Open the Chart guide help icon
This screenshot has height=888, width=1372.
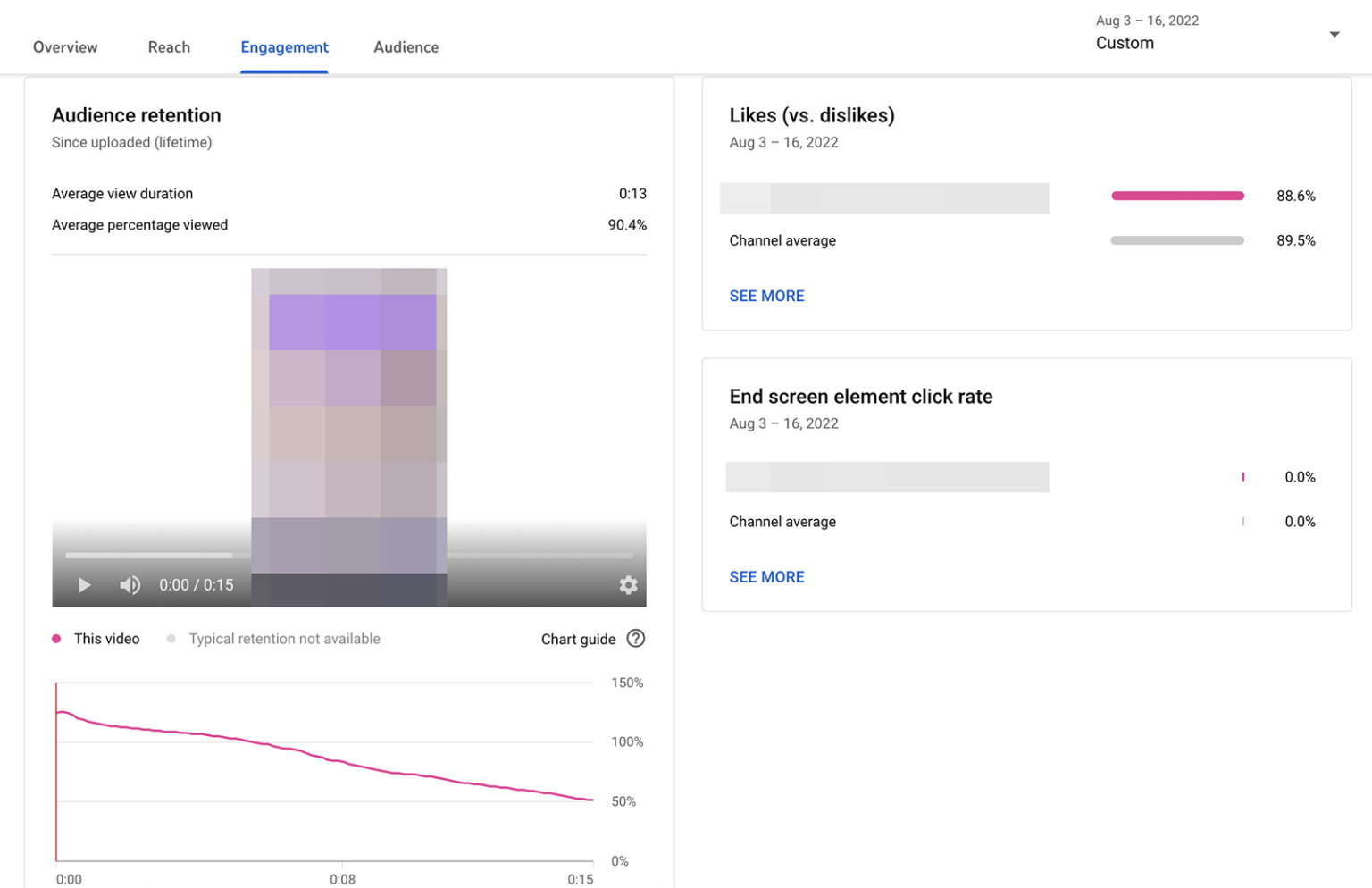[x=636, y=638]
